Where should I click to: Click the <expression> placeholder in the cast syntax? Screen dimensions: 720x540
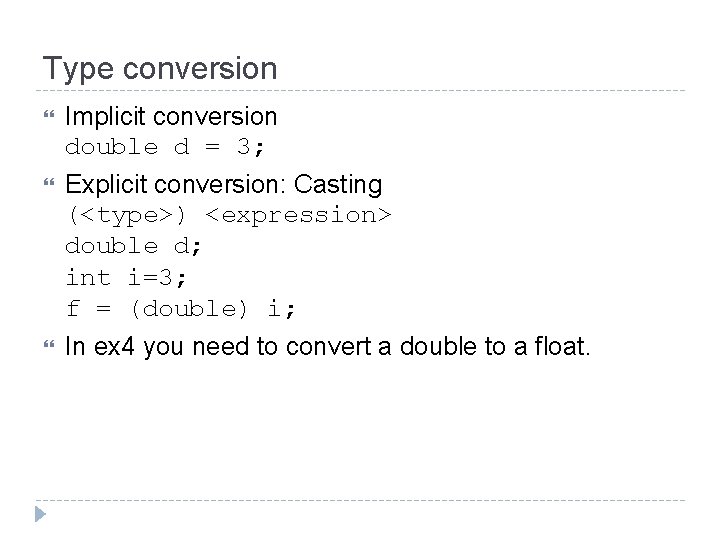pos(299,215)
